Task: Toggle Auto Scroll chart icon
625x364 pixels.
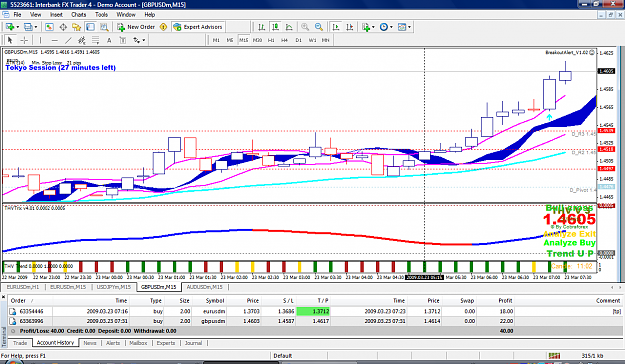Action: [x=336, y=27]
